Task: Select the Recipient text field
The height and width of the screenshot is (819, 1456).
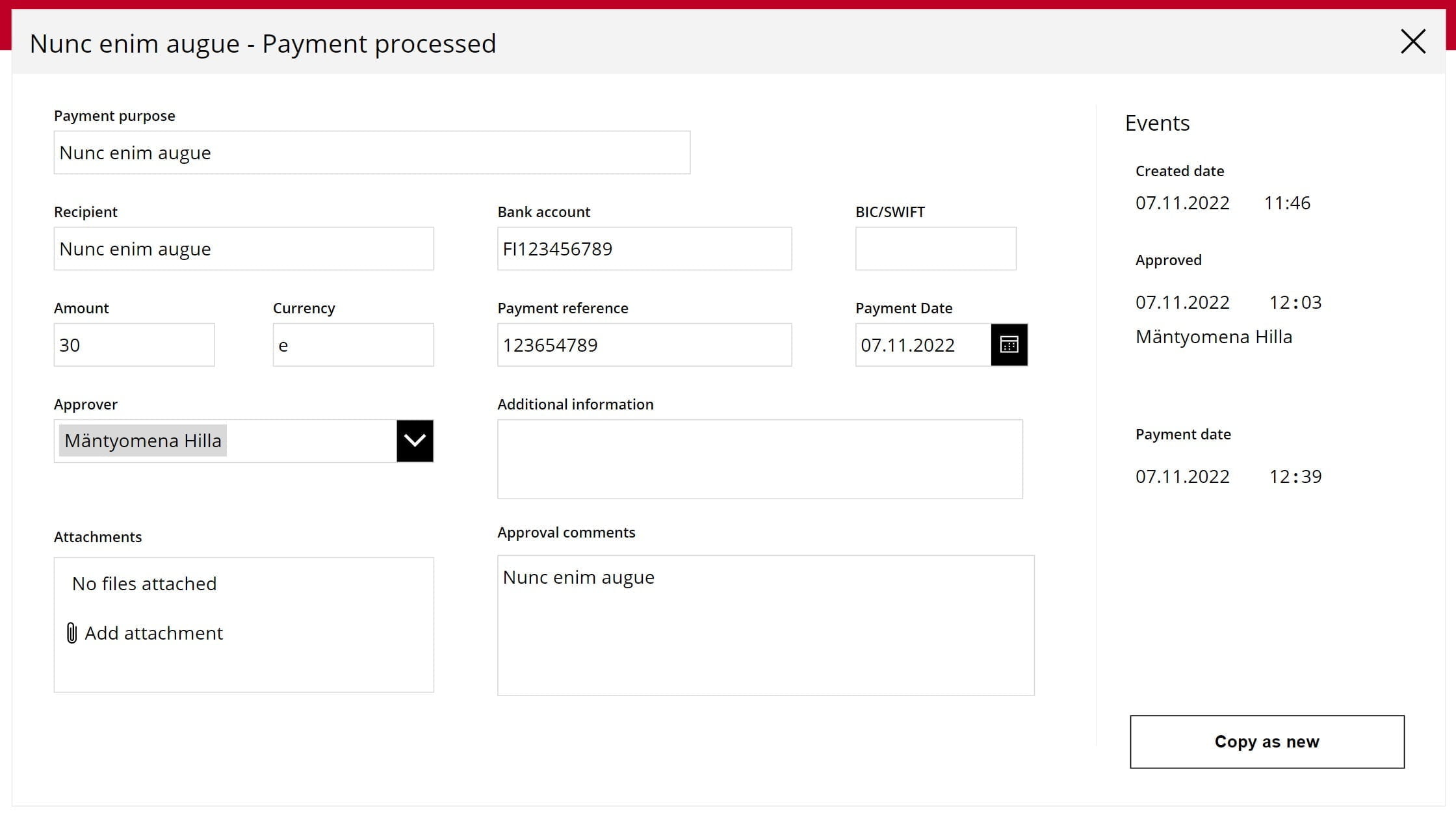Action: click(243, 248)
